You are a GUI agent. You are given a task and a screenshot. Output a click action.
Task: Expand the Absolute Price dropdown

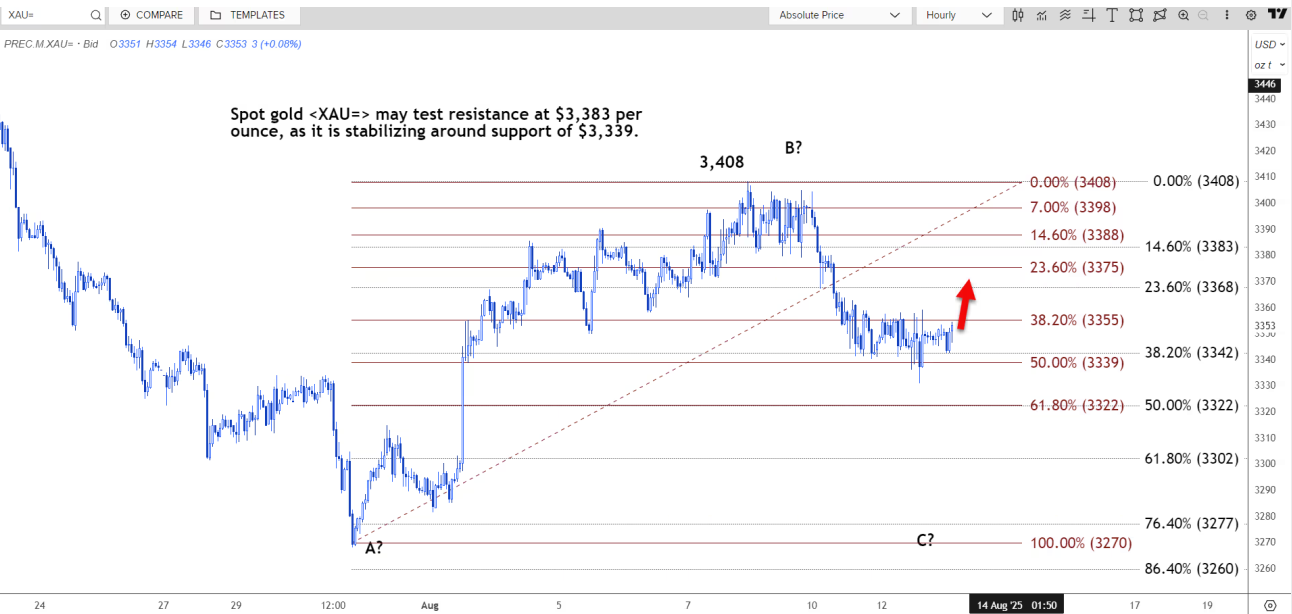tap(839, 15)
